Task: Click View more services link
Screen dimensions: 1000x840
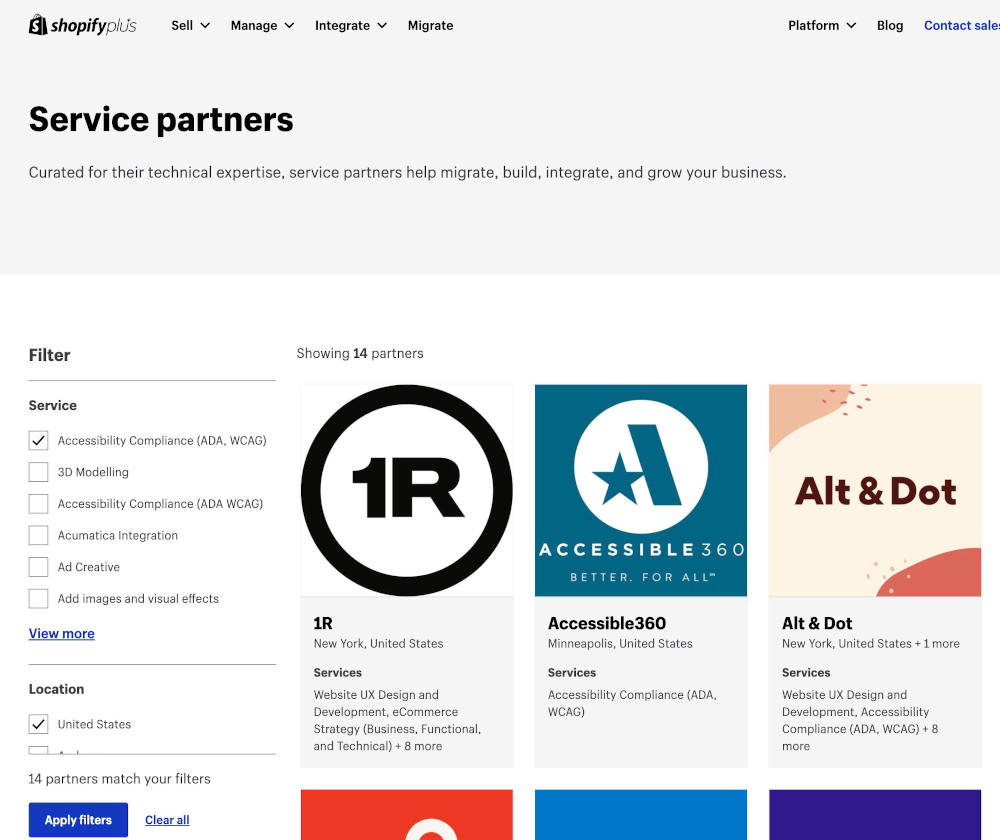Action: pyautogui.click(x=62, y=633)
